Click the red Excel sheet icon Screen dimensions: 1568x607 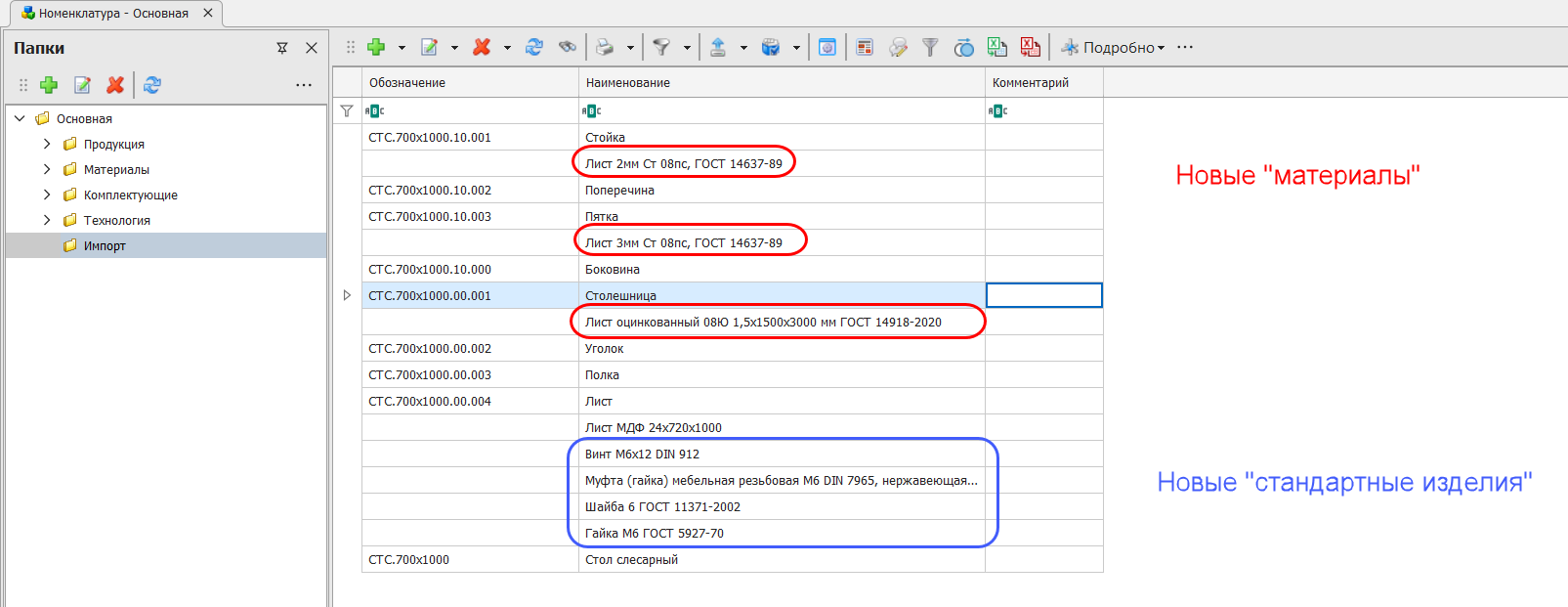1030,47
